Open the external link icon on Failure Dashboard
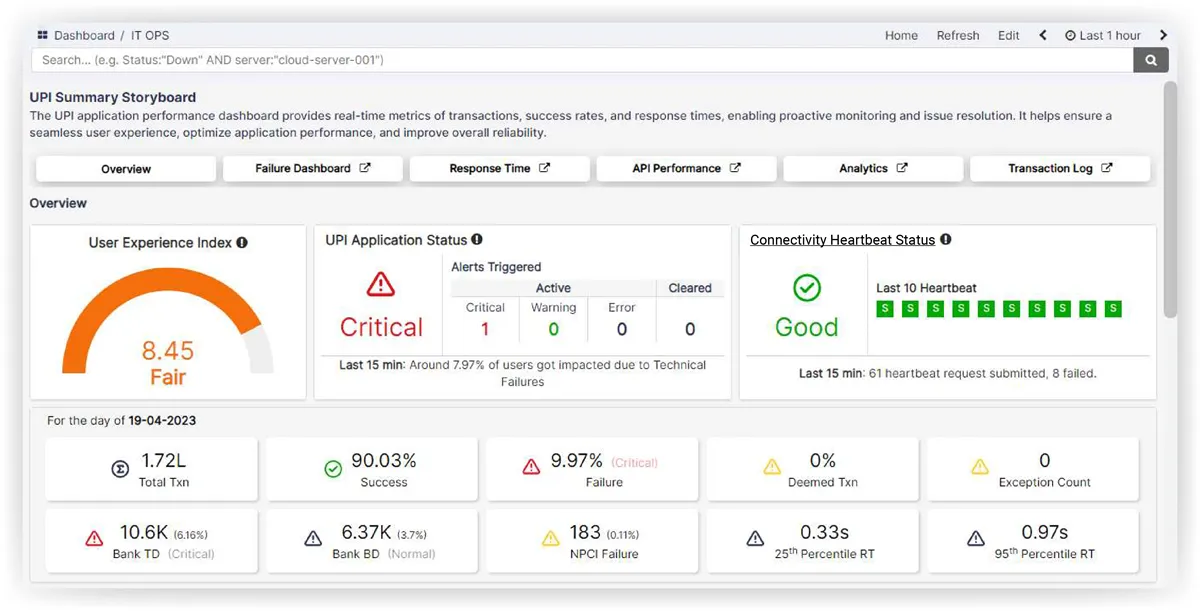1200x611 pixels. coord(365,168)
